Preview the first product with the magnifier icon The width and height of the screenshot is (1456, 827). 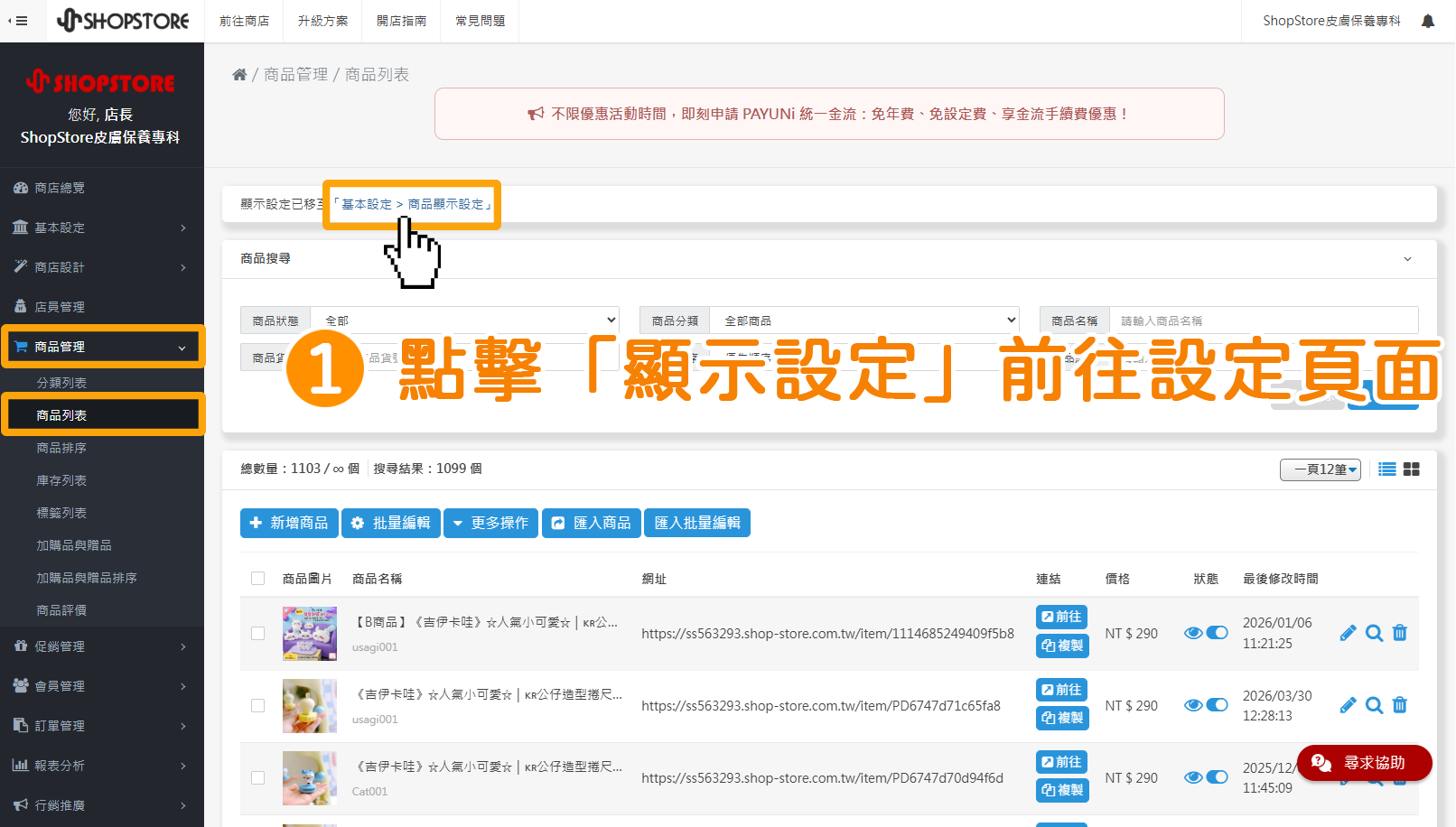pyautogui.click(x=1374, y=633)
